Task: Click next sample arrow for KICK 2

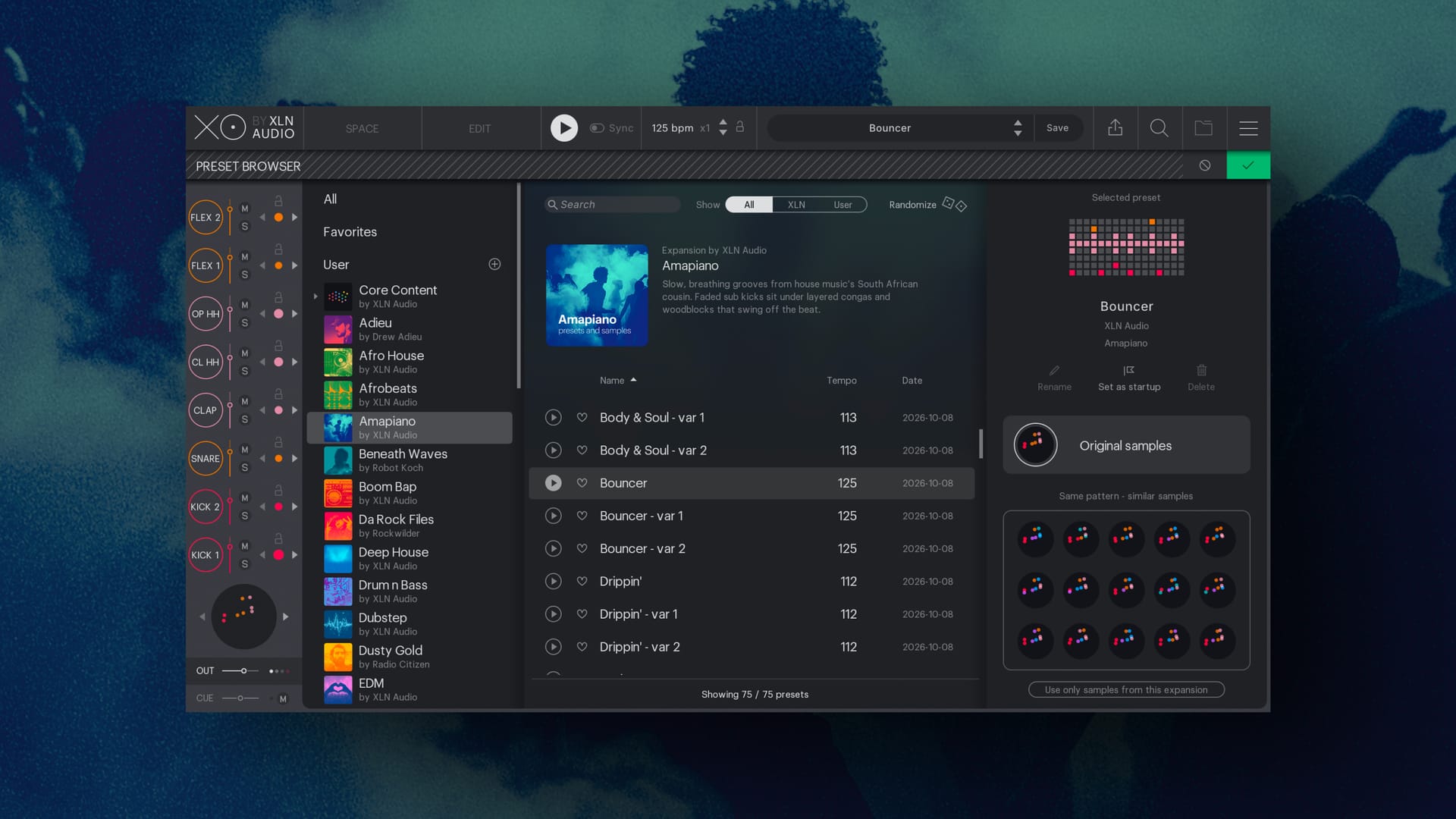Action: tap(294, 507)
